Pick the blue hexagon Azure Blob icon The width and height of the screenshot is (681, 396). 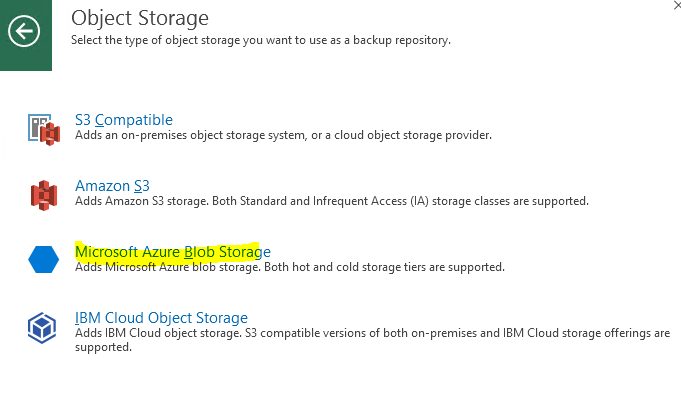click(x=43, y=259)
